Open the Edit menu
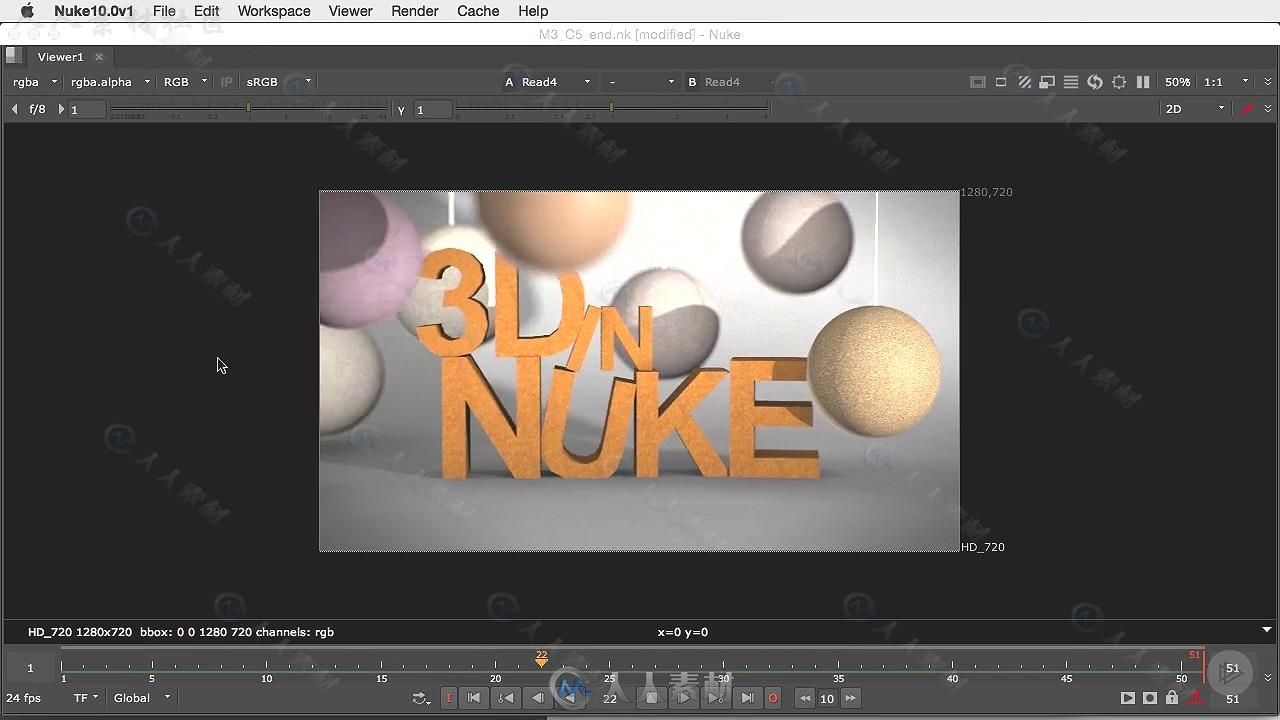 click(x=207, y=11)
